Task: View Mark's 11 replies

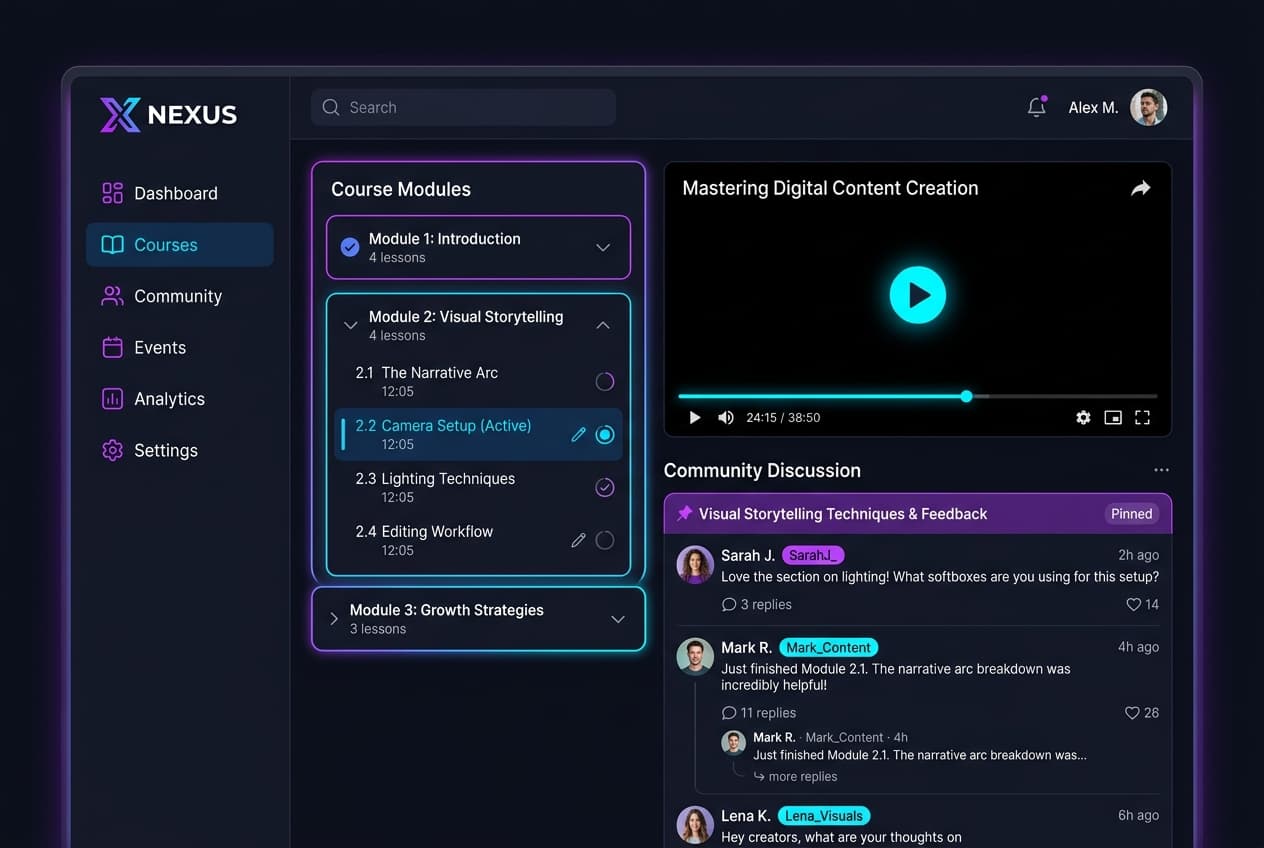Action: (x=759, y=713)
